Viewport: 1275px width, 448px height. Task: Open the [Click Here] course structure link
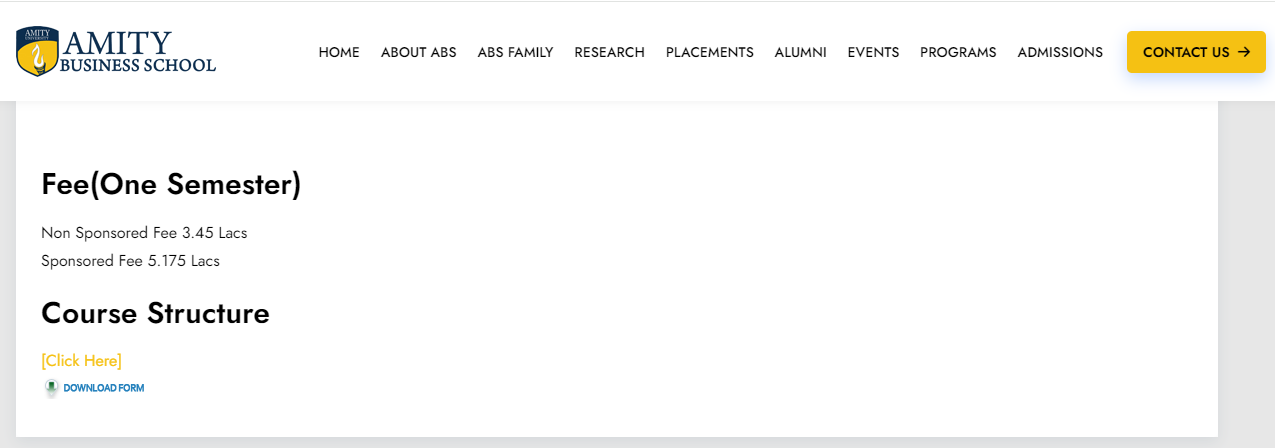point(81,360)
